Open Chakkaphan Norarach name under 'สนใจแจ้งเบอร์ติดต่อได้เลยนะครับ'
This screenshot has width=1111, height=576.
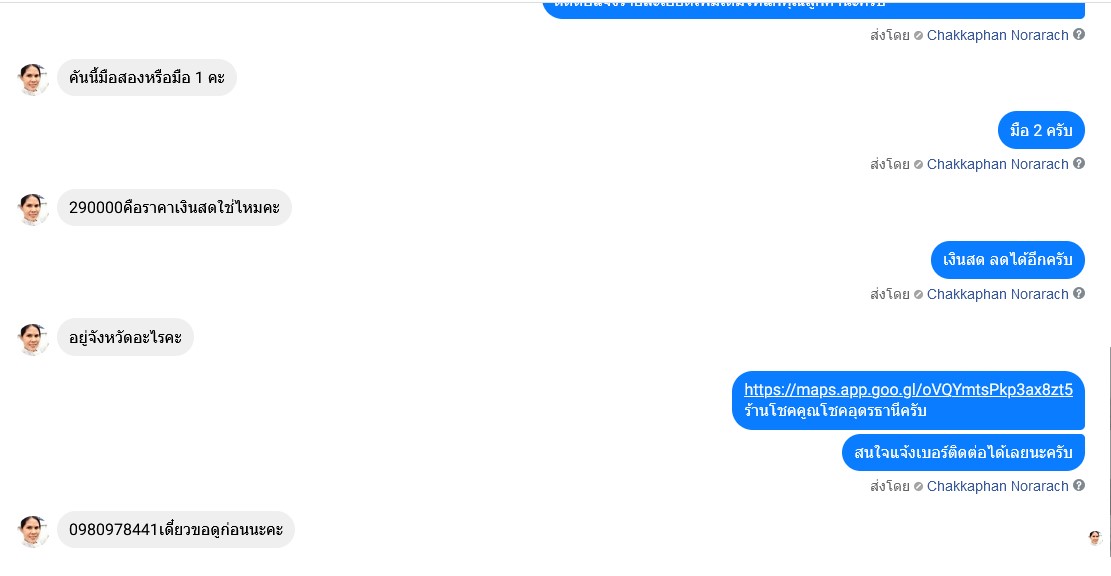click(997, 486)
